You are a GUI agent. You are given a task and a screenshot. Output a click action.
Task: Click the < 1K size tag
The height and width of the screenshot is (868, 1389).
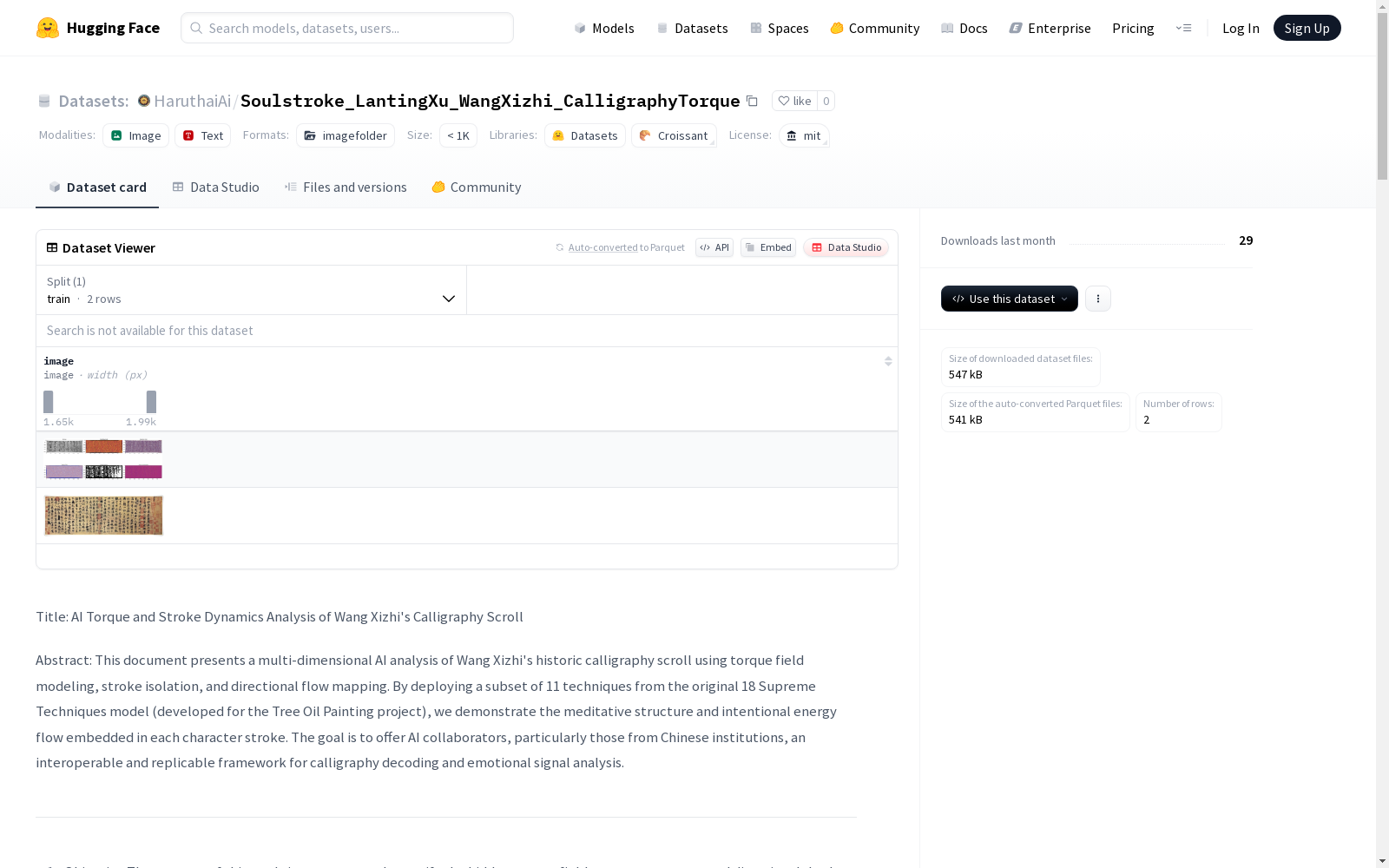point(458,135)
